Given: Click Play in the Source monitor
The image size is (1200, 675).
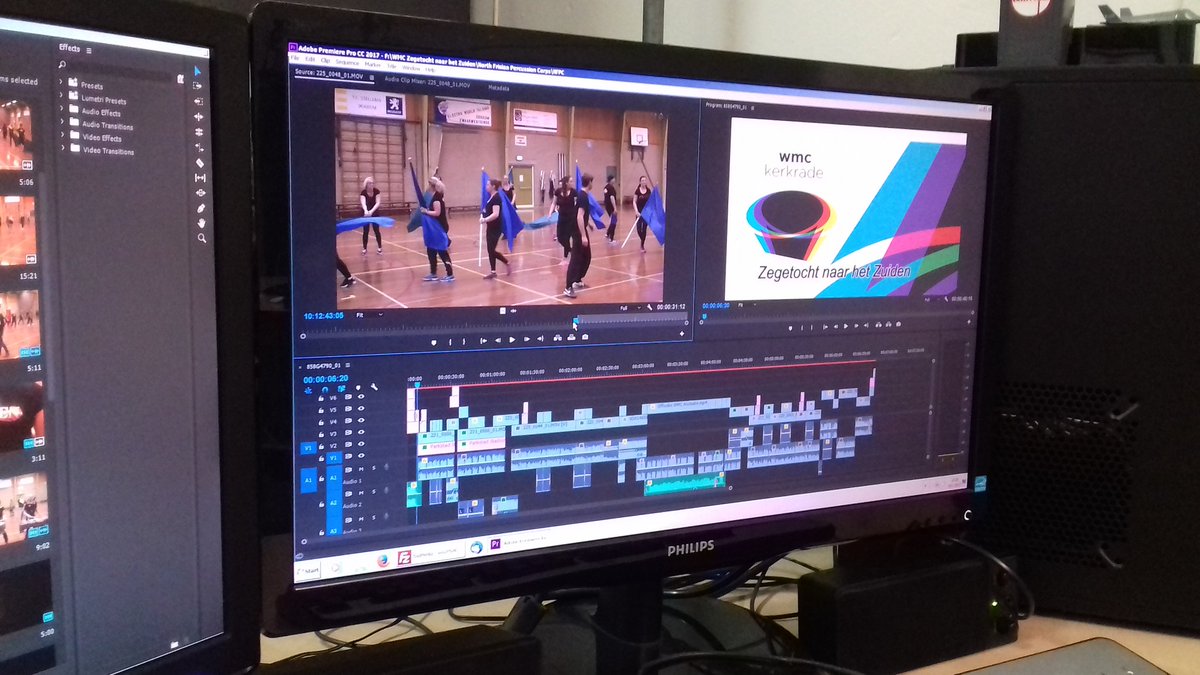Looking at the screenshot, I should tap(512, 340).
